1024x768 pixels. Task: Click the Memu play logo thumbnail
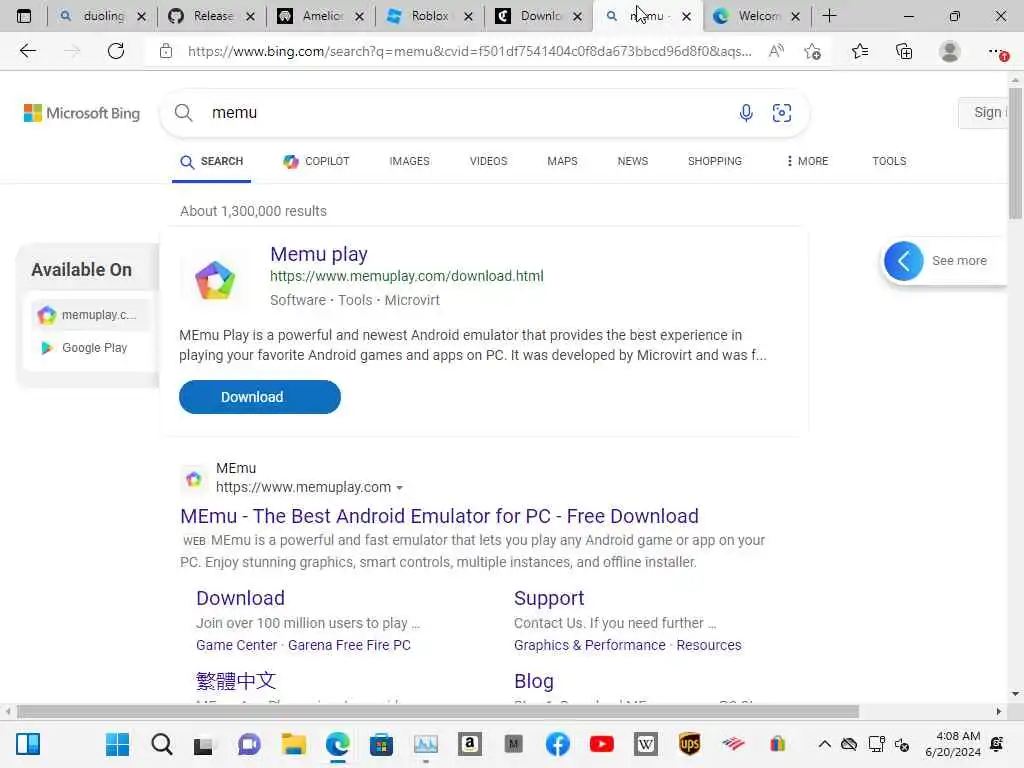215,280
